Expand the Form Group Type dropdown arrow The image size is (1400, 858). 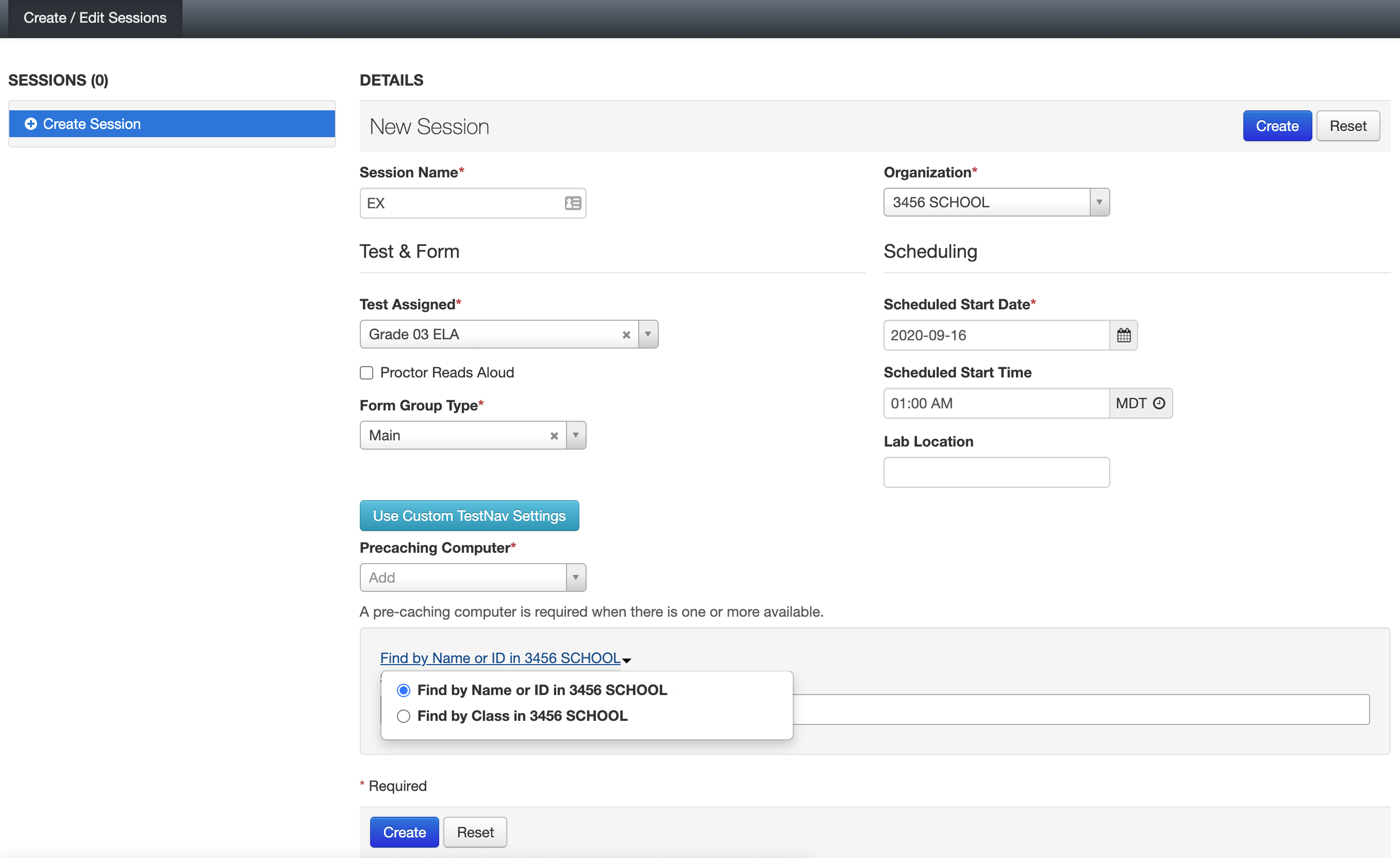tap(576, 436)
